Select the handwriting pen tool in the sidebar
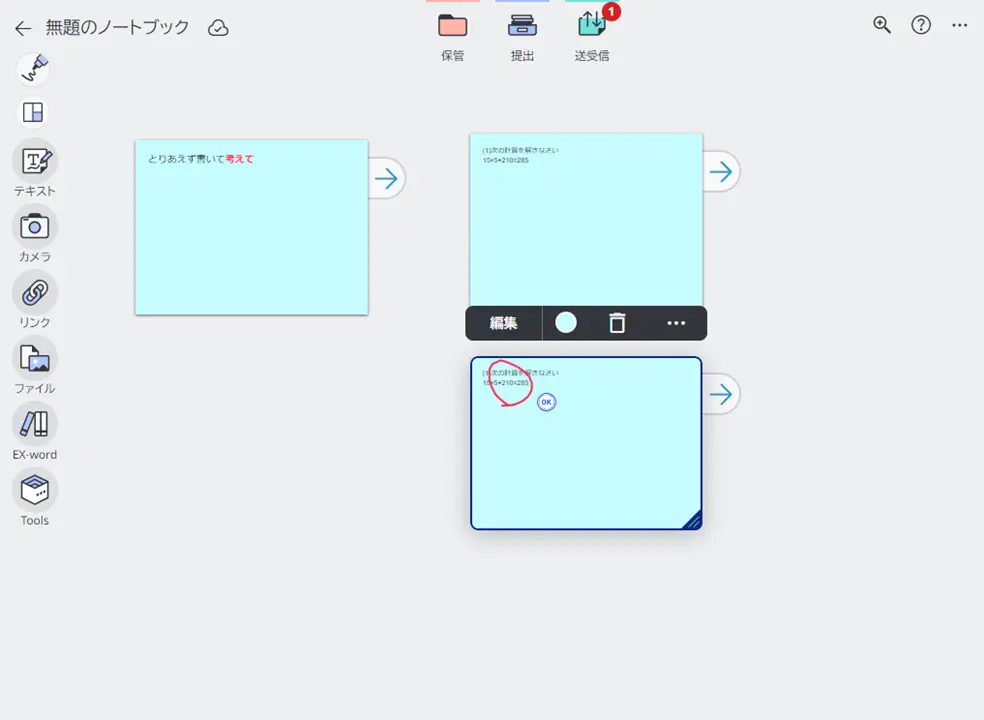The height and width of the screenshot is (720, 984). pos(34,68)
